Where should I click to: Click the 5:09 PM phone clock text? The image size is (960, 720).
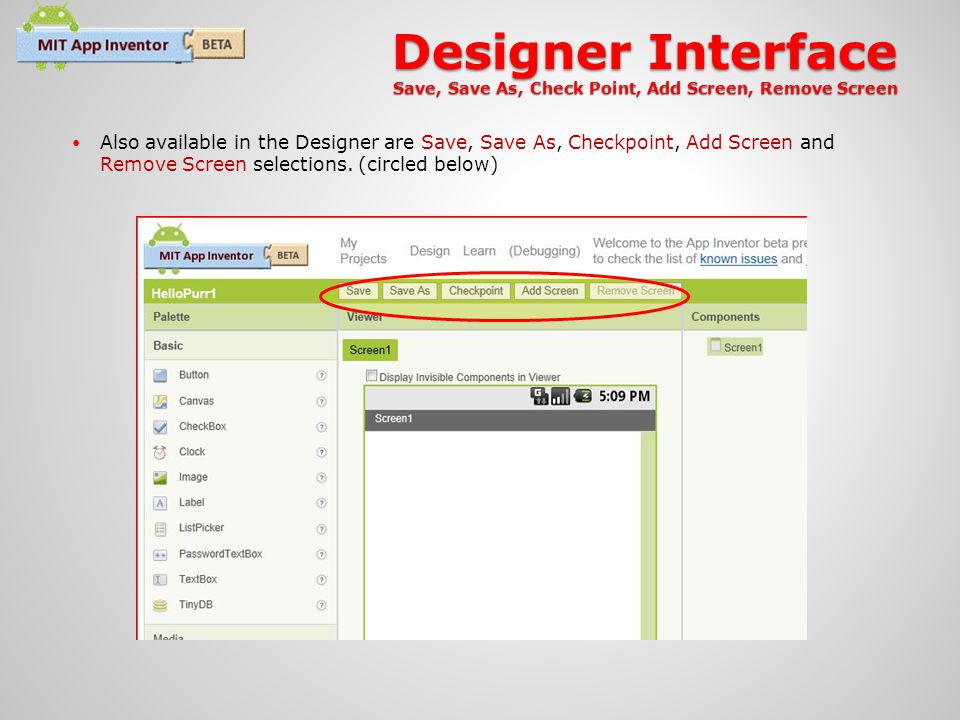pos(624,396)
